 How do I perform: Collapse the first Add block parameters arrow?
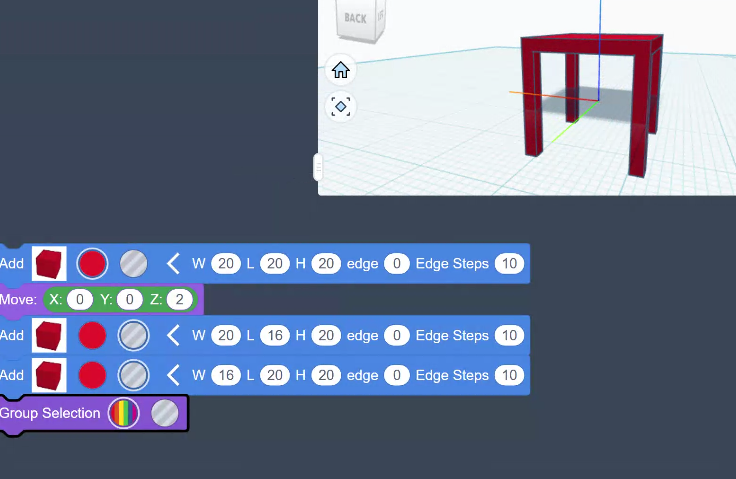pos(173,264)
